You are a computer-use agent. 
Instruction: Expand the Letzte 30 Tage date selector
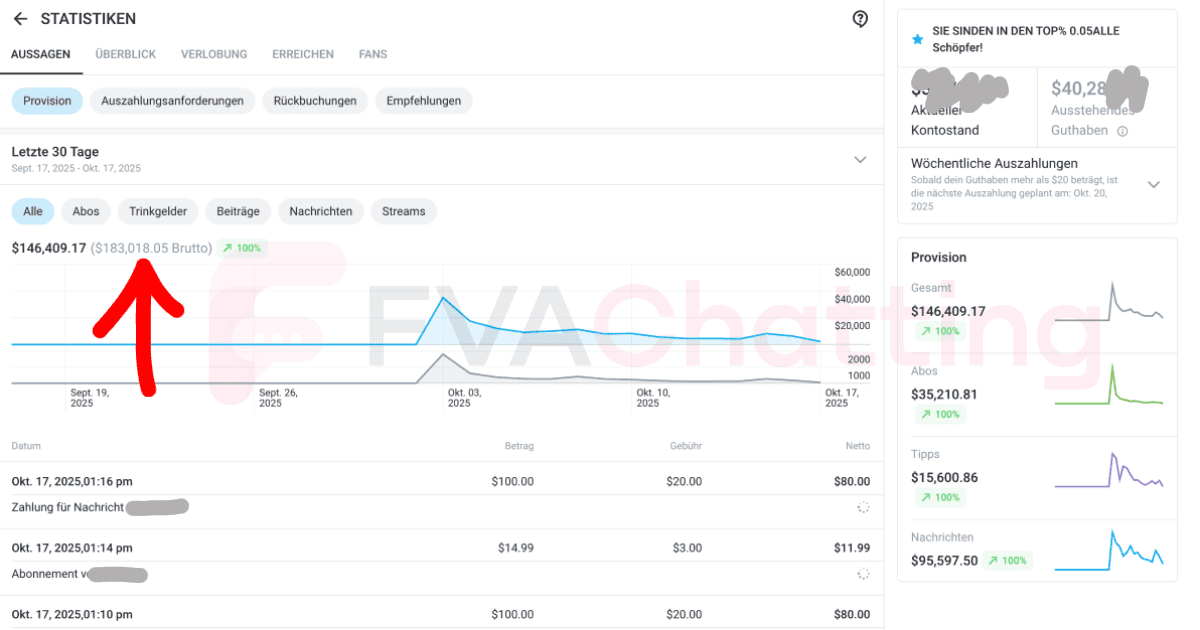[860, 159]
